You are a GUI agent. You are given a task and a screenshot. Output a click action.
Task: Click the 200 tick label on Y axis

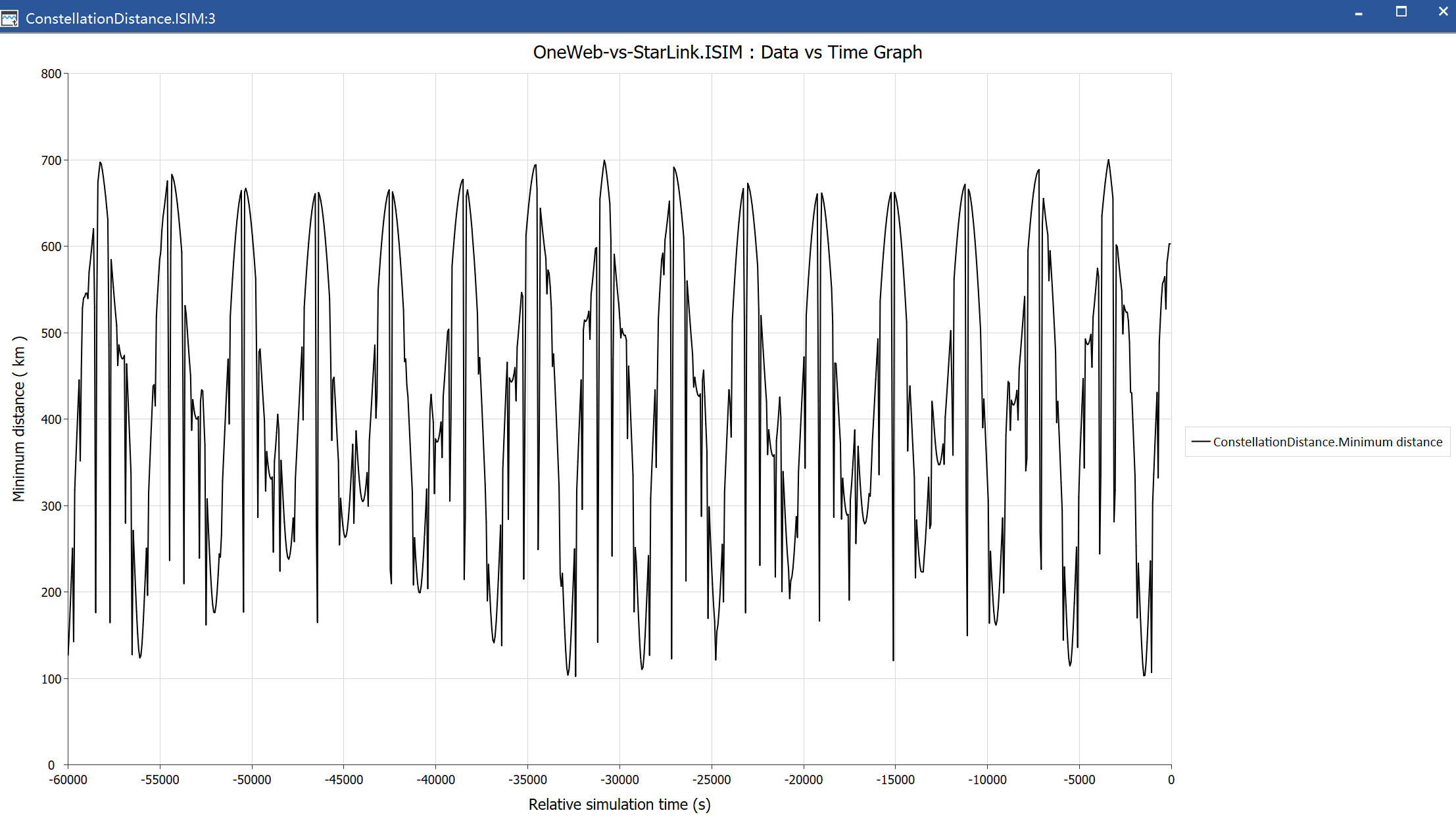coord(51,592)
